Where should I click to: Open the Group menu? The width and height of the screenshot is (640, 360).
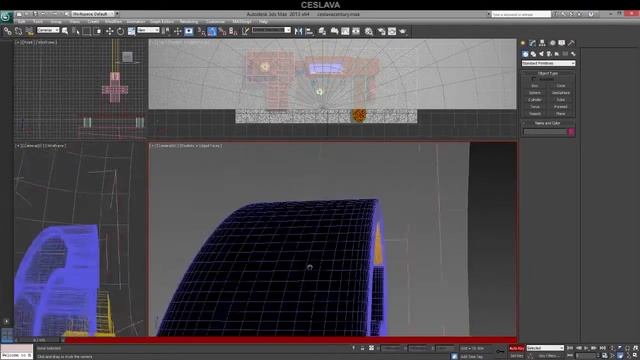tap(56, 22)
